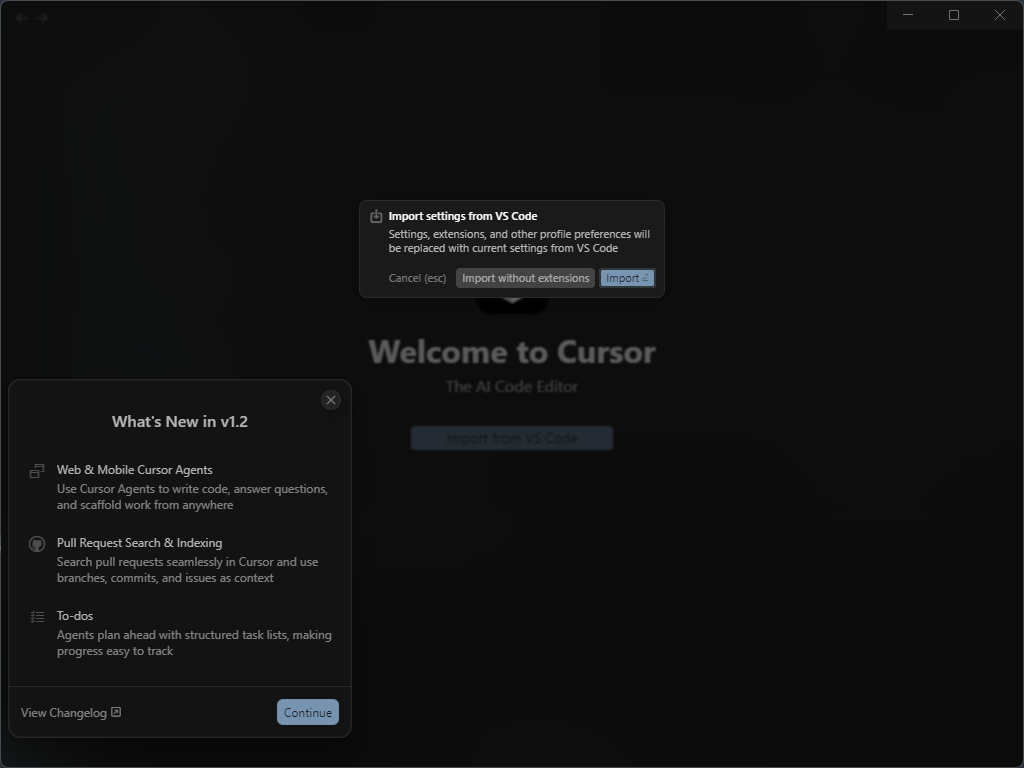
Task: Select the To-dos heading
Action: point(75,616)
